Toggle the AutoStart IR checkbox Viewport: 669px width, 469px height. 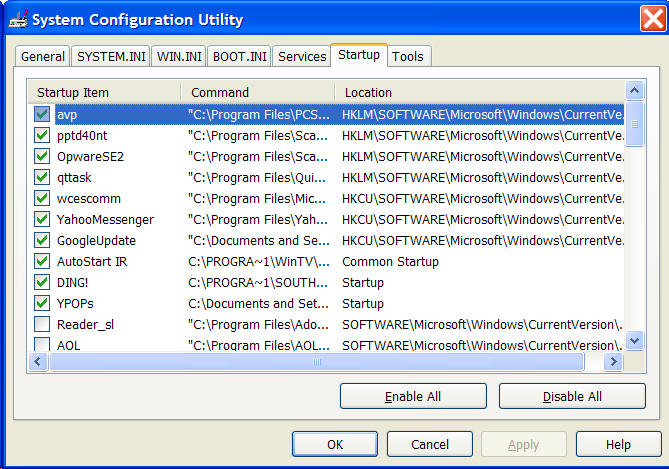pos(42,261)
